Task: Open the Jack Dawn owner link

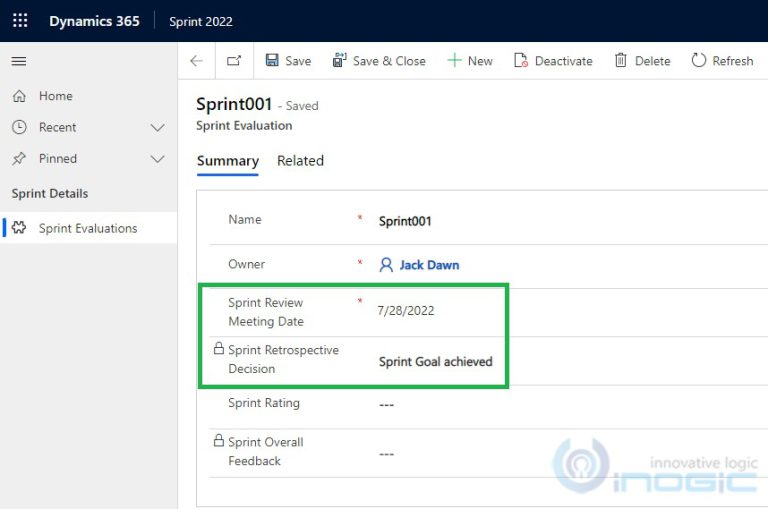Action: (x=429, y=265)
